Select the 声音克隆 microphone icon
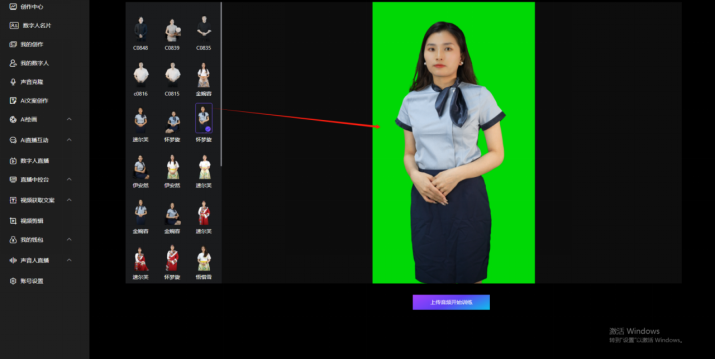 (13, 82)
